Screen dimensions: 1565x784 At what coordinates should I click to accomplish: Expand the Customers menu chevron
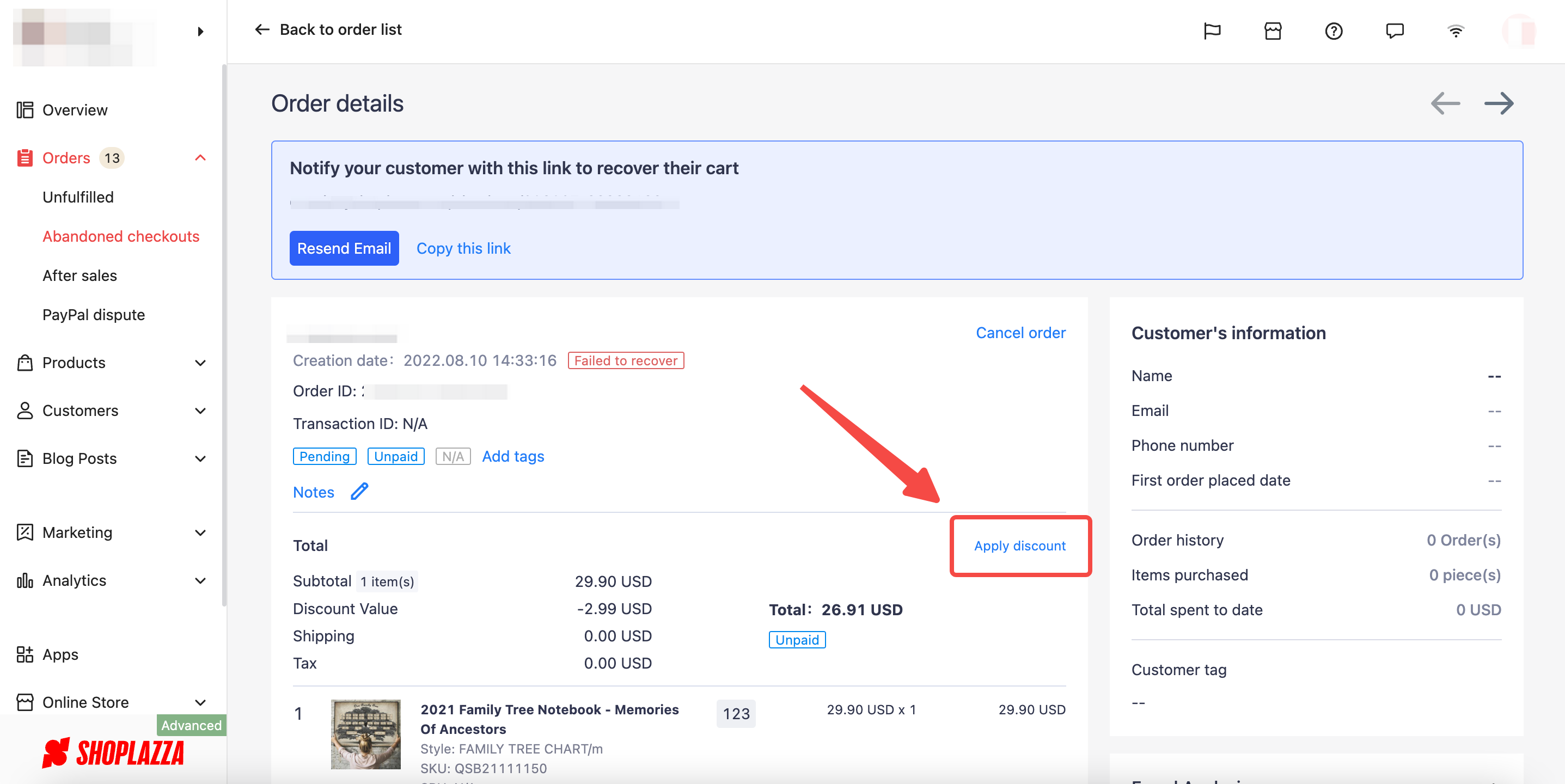pos(200,411)
